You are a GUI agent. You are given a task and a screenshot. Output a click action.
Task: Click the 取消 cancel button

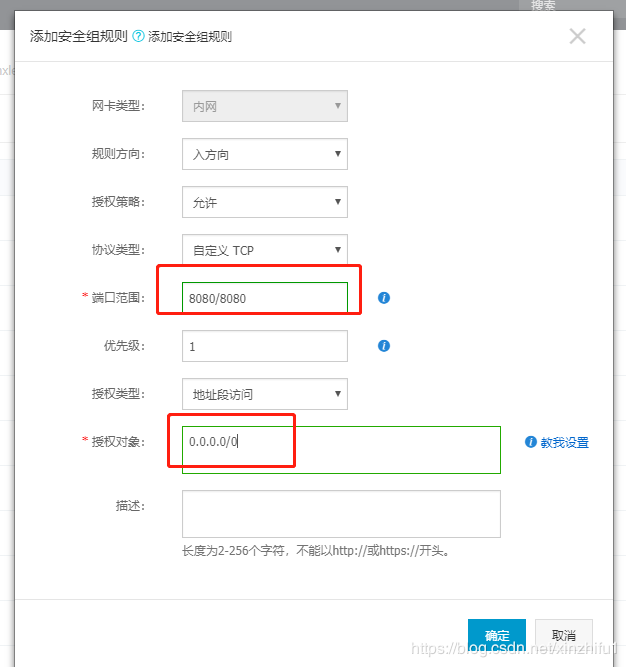coord(563,635)
